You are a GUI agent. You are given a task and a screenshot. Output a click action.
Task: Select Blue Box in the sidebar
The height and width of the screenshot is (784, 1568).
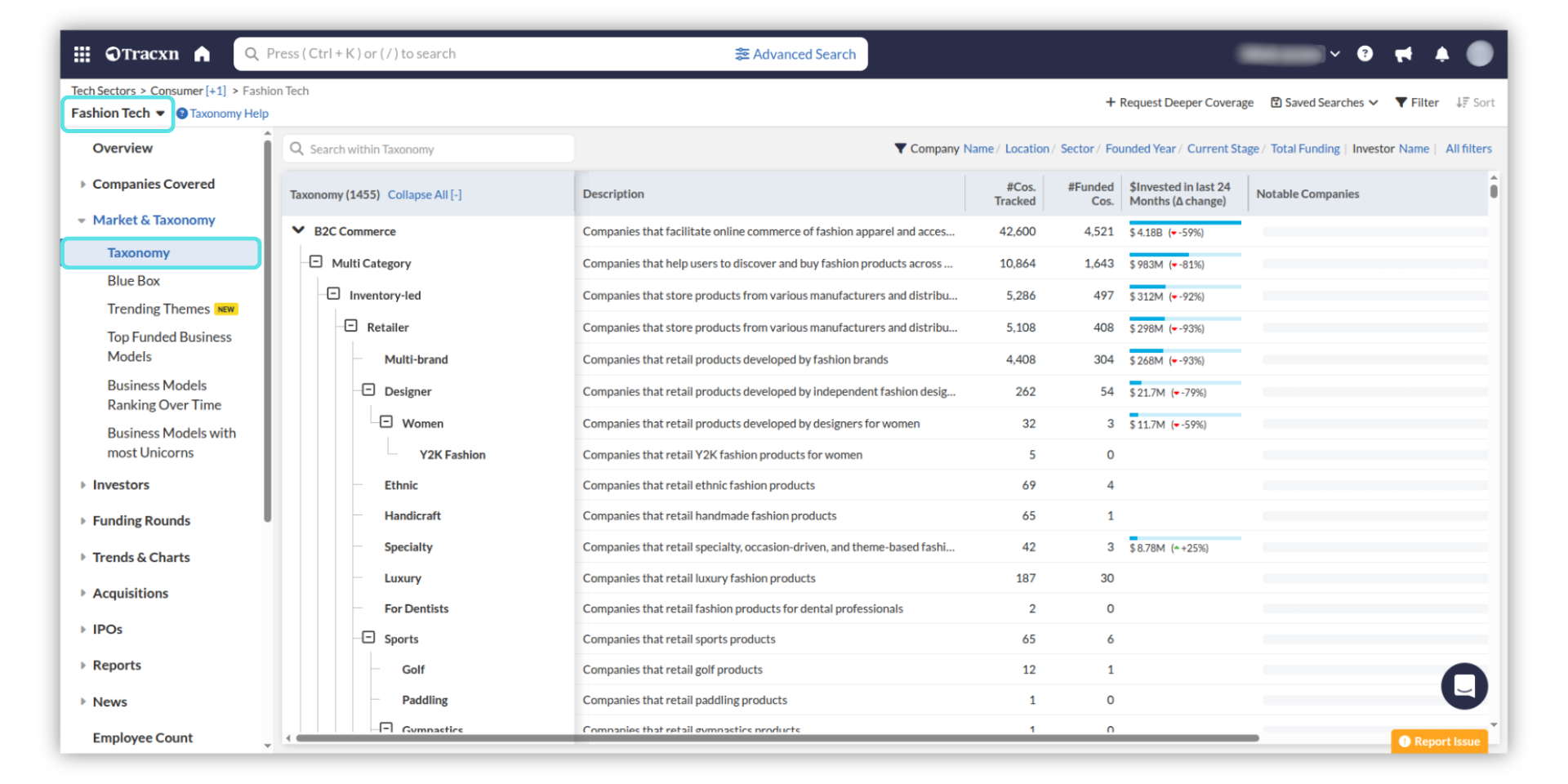[133, 281]
